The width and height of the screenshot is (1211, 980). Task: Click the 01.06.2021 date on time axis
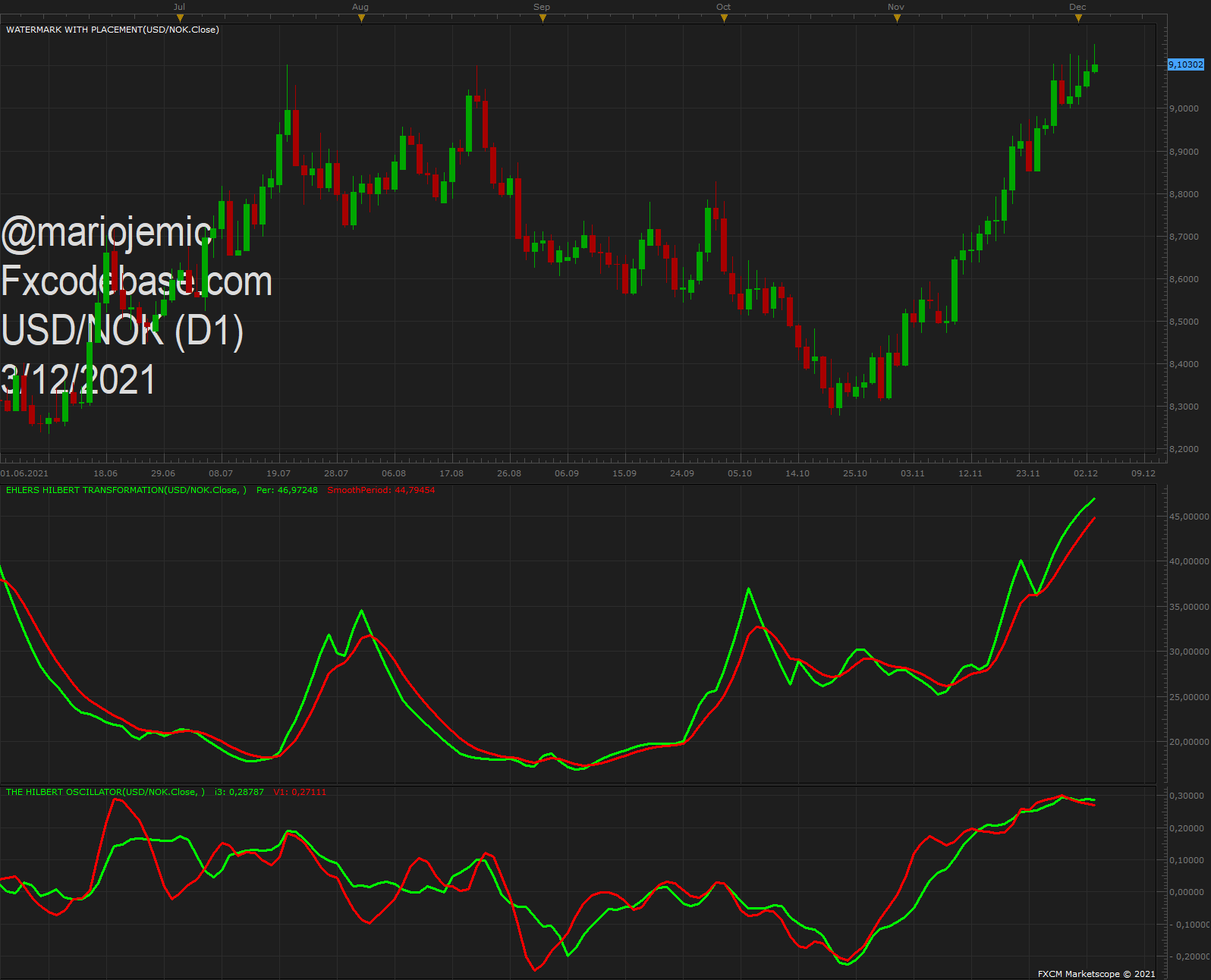click(24, 473)
